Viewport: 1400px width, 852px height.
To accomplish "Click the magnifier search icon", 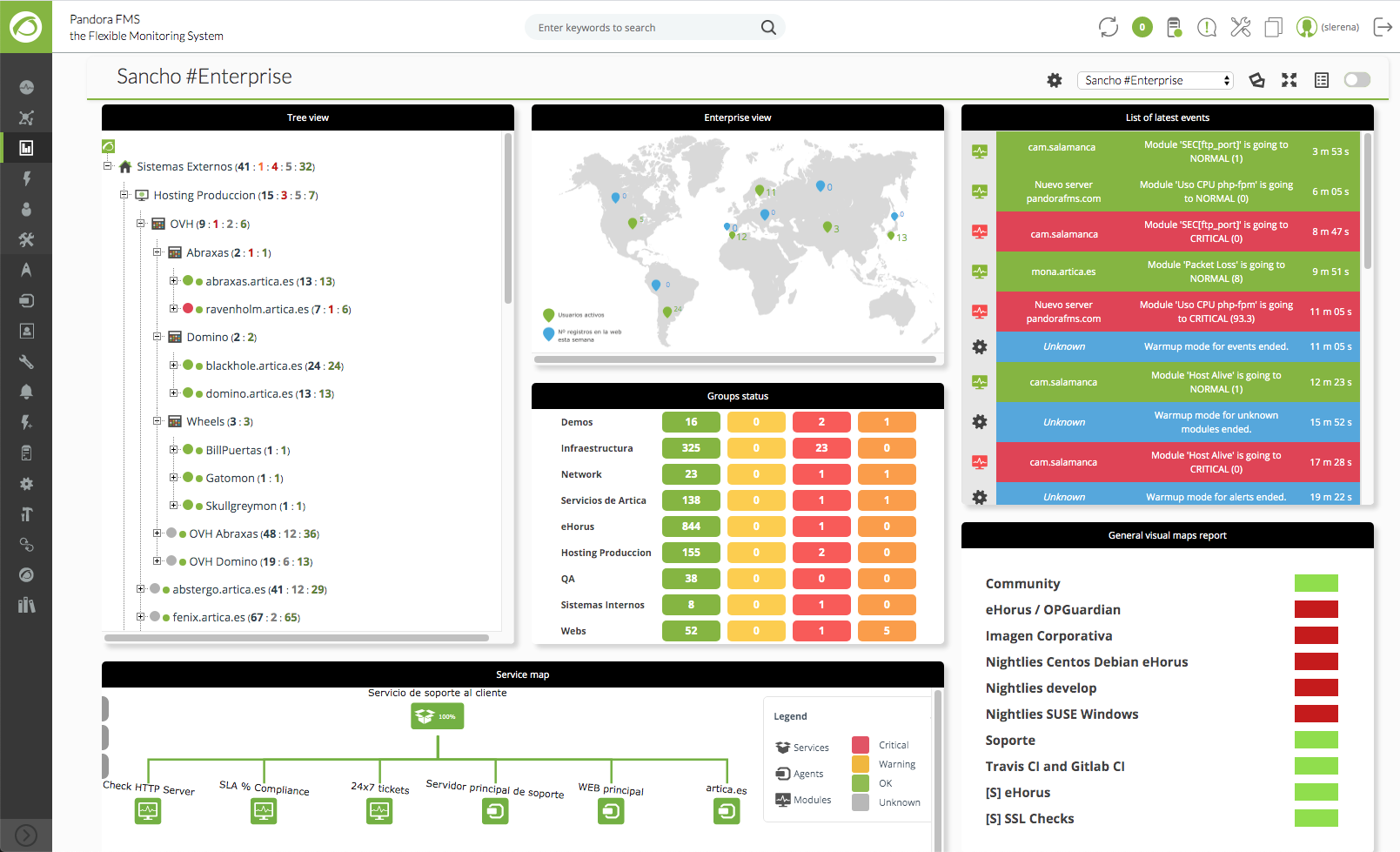I will pyautogui.click(x=768, y=27).
